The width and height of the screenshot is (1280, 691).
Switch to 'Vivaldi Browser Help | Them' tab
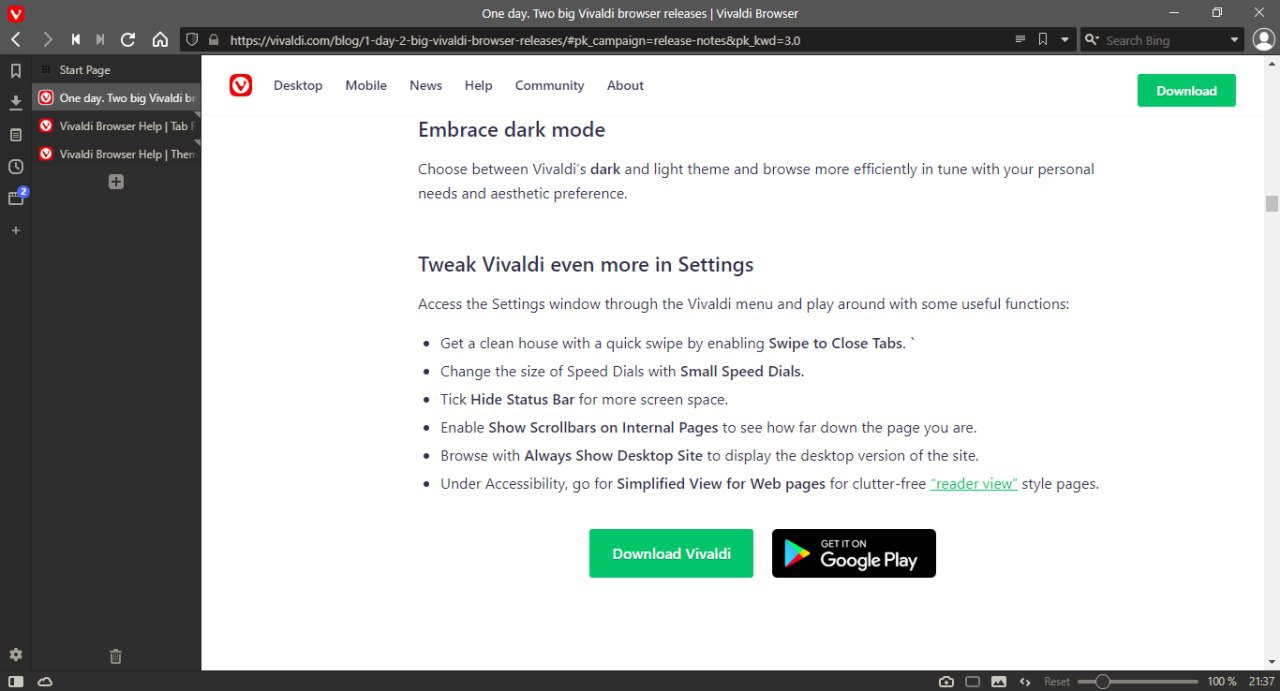point(116,154)
